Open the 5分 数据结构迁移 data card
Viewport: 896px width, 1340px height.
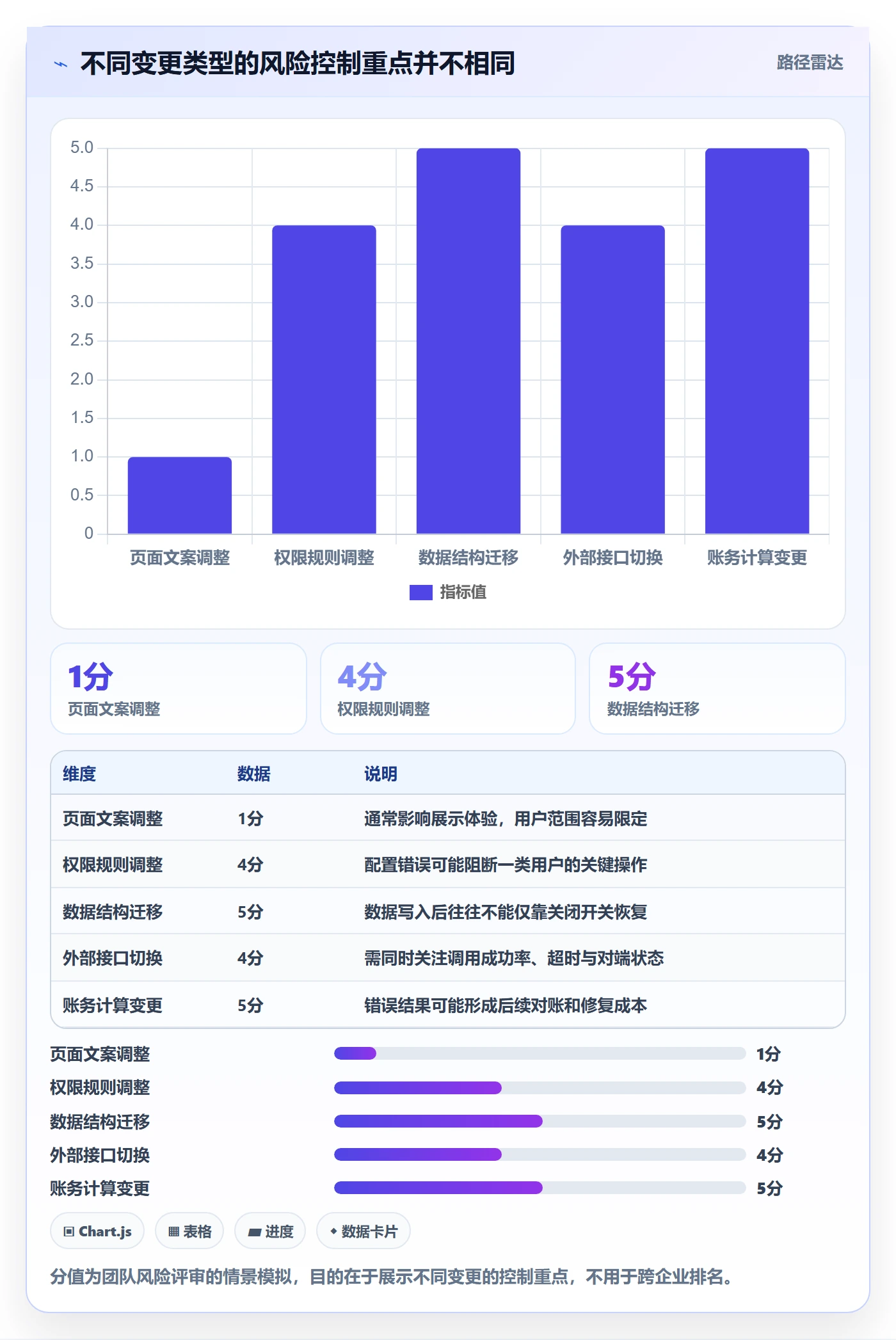point(717,689)
